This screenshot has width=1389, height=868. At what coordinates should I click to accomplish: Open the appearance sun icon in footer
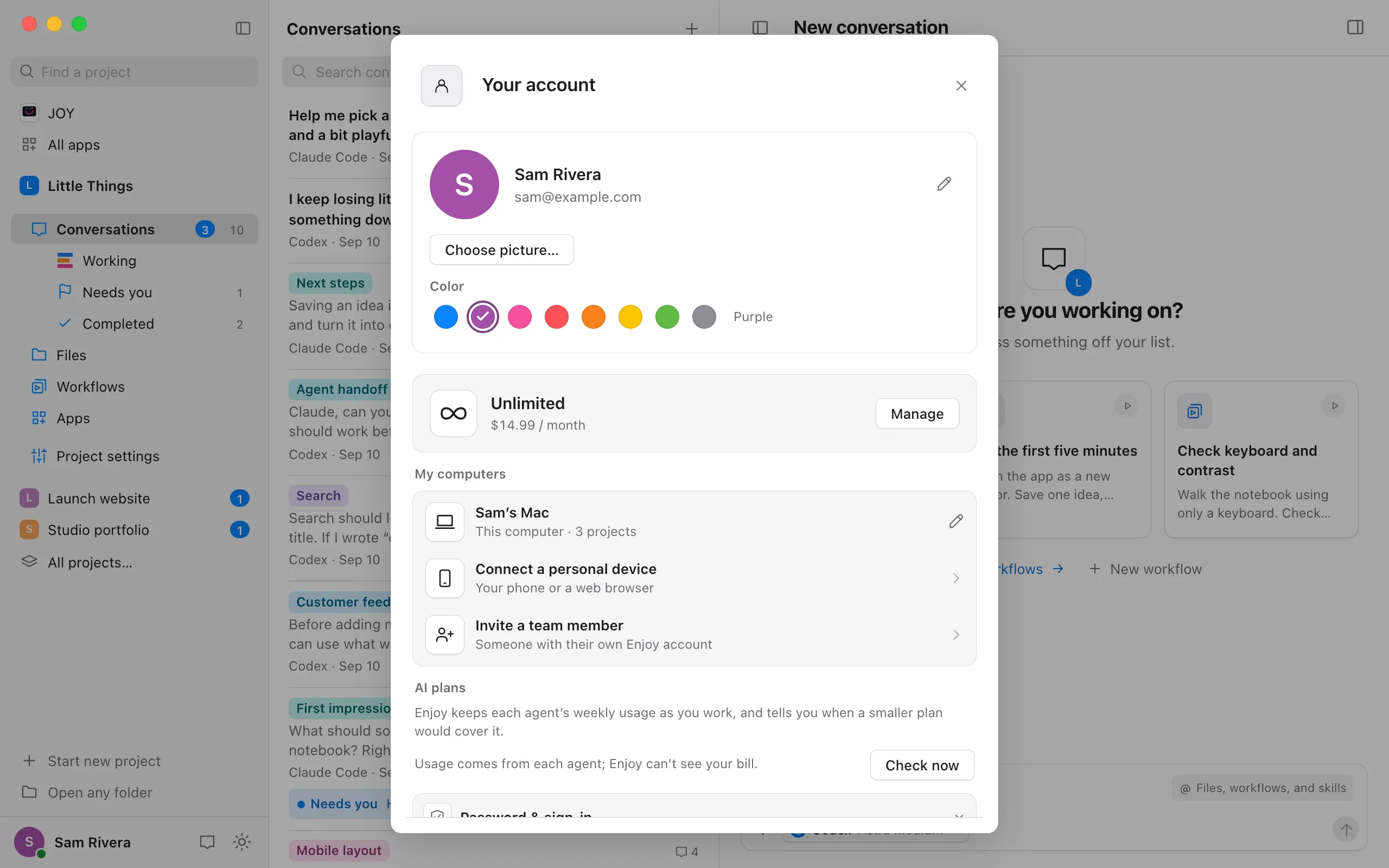pos(242,841)
